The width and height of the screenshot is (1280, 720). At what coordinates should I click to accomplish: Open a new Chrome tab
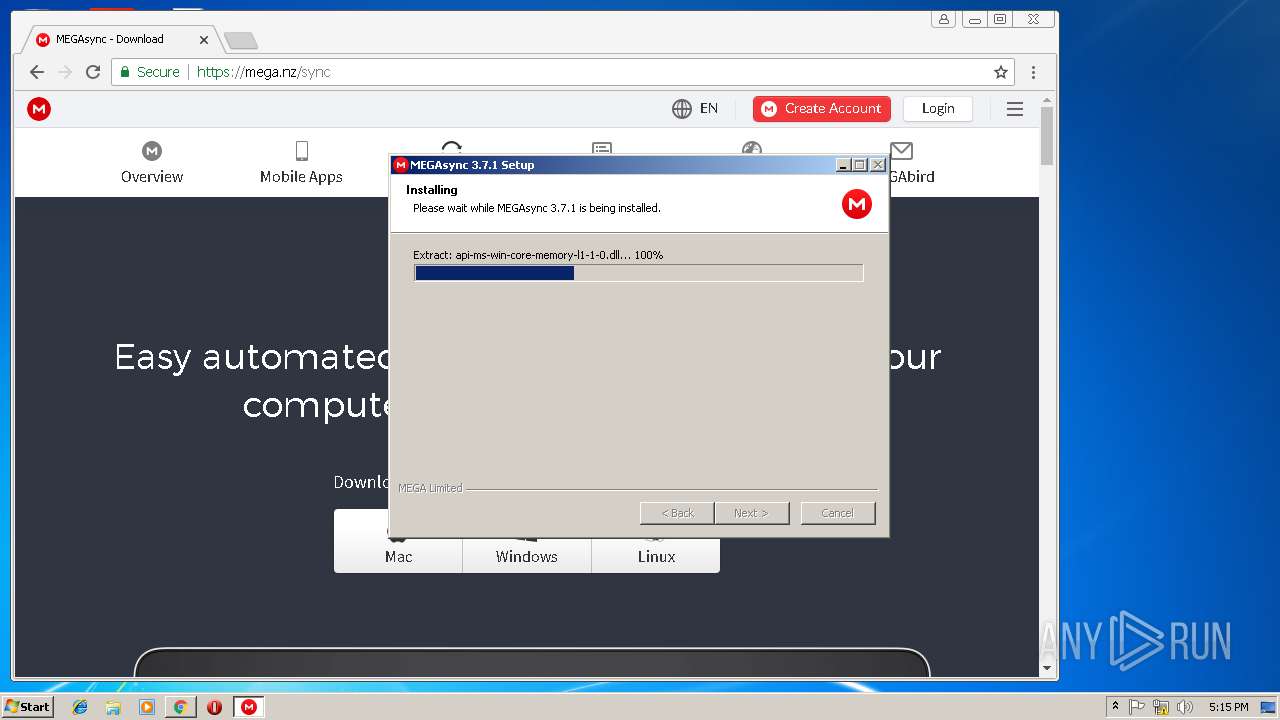click(x=240, y=40)
